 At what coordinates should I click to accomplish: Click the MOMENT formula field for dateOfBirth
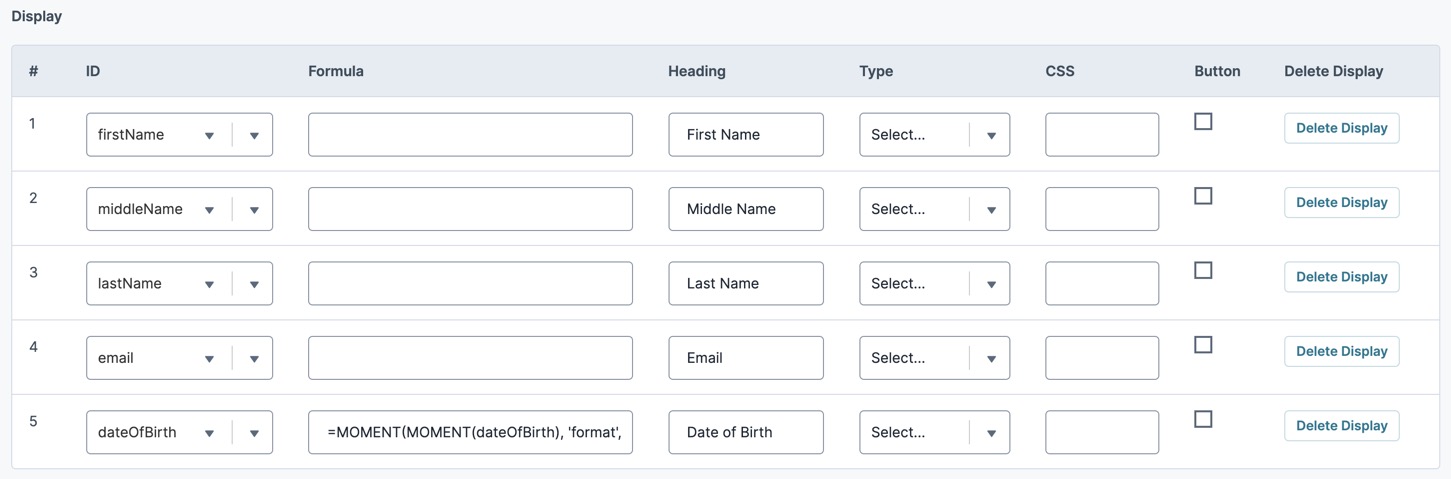click(x=470, y=432)
